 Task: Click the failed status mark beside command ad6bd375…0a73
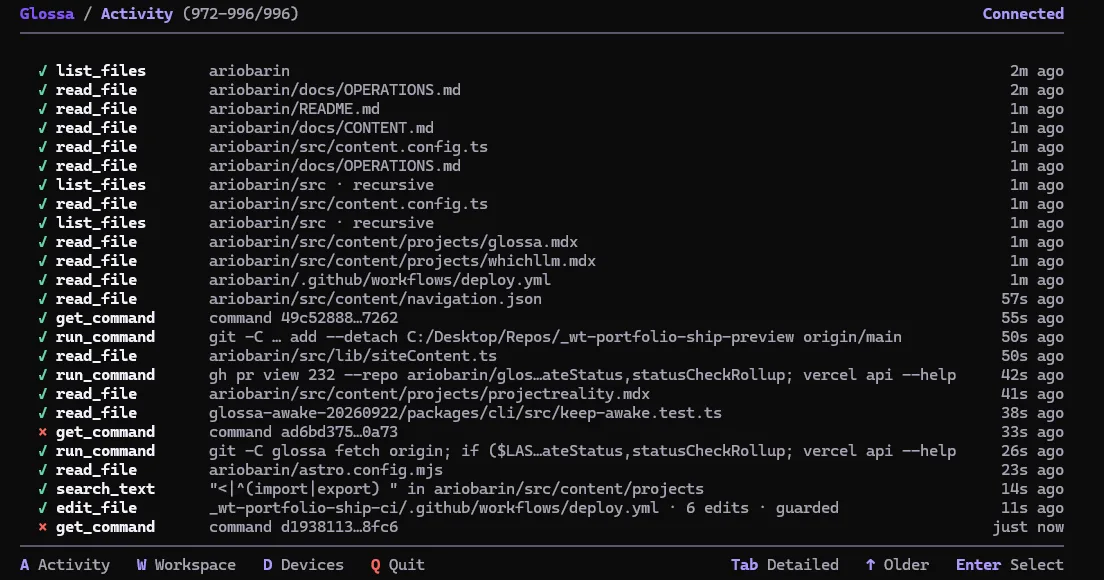43,432
